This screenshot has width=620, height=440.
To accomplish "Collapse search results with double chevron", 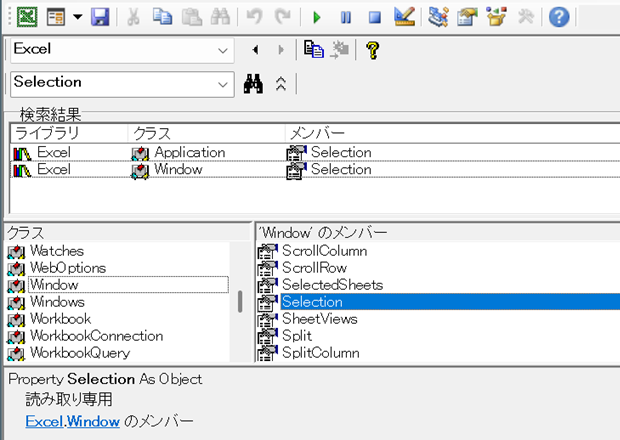I will (x=281, y=84).
